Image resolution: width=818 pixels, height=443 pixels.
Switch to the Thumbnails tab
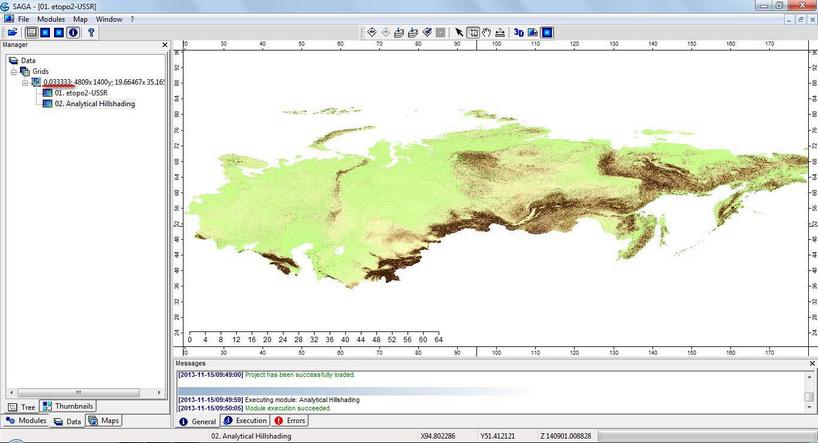click(70, 406)
